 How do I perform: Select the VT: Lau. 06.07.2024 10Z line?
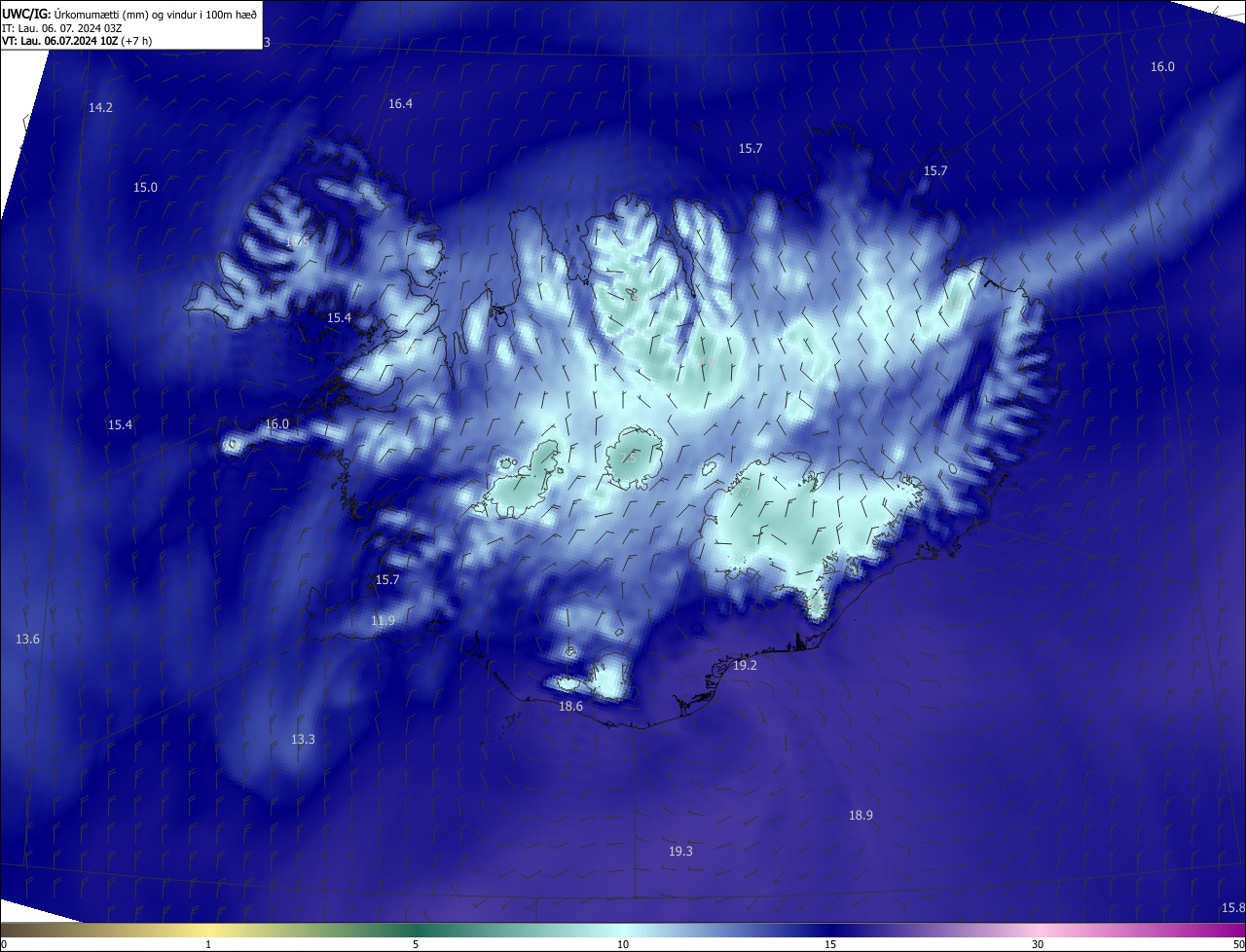pos(77,41)
